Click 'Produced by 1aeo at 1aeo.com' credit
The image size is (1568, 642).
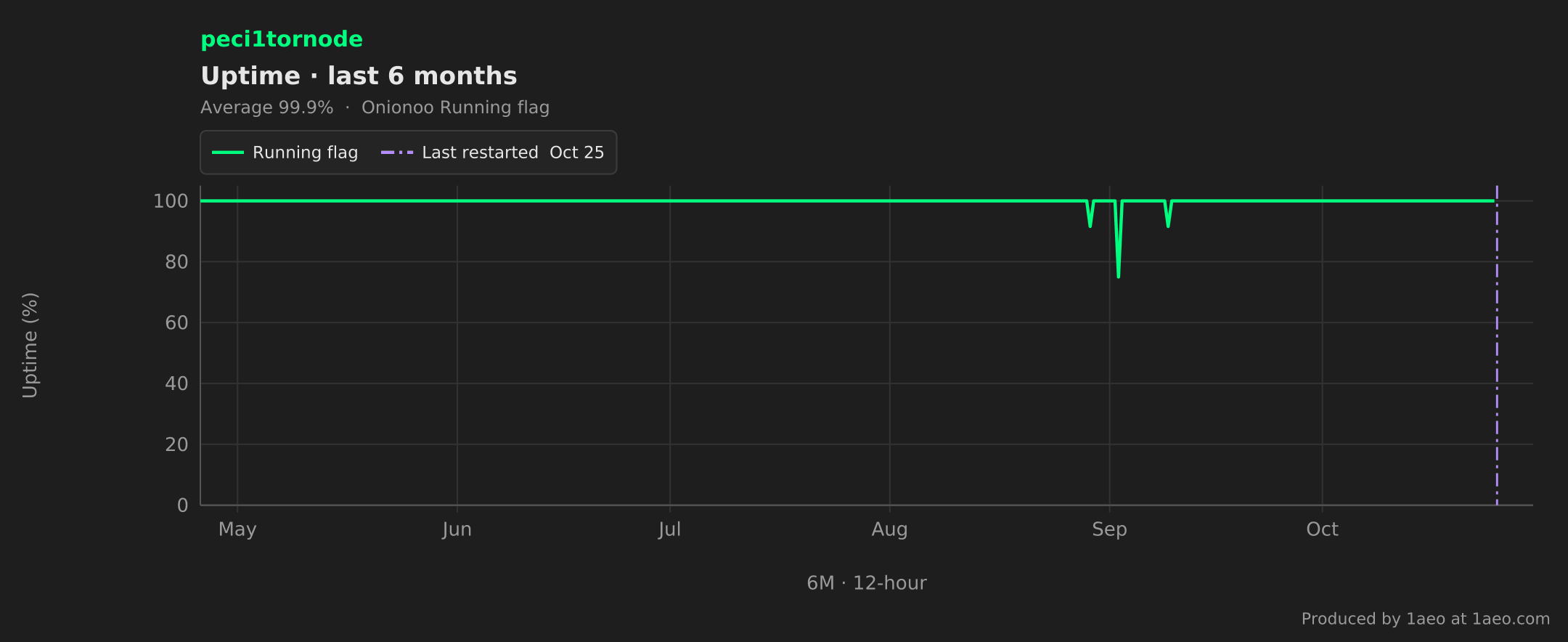coord(1426,619)
